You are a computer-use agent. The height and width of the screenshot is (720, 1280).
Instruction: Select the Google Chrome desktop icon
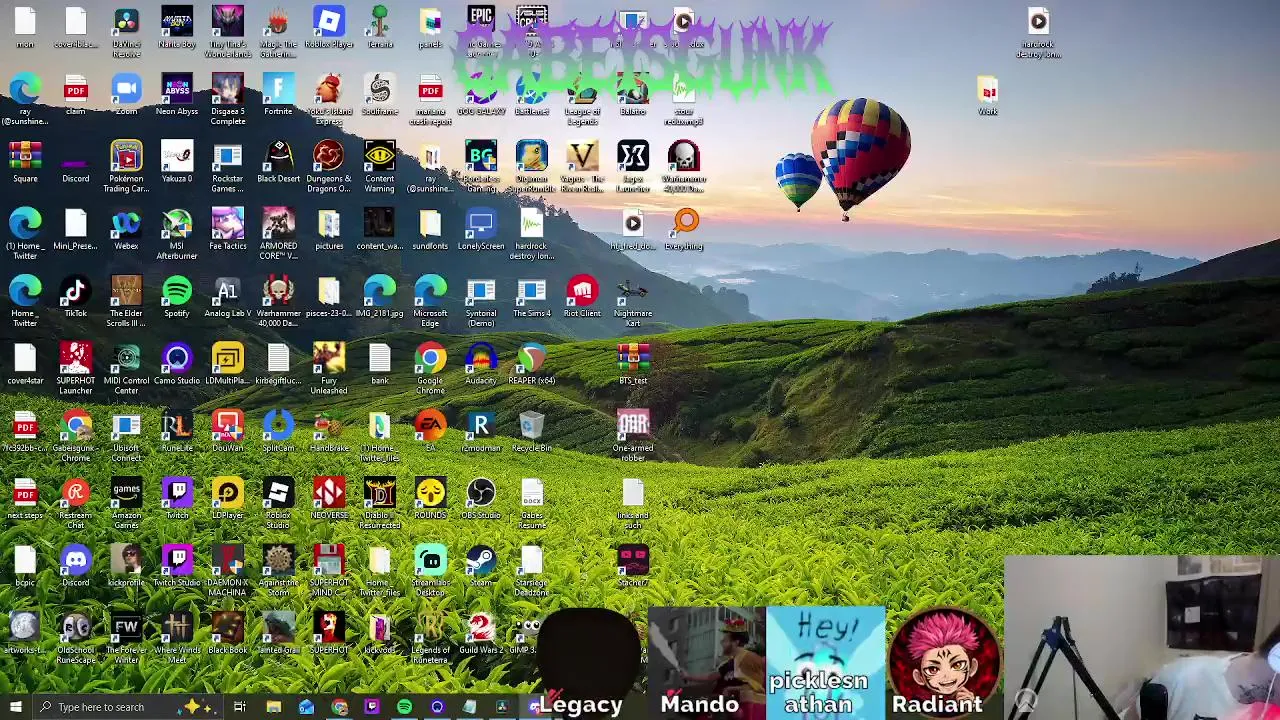click(x=430, y=368)
